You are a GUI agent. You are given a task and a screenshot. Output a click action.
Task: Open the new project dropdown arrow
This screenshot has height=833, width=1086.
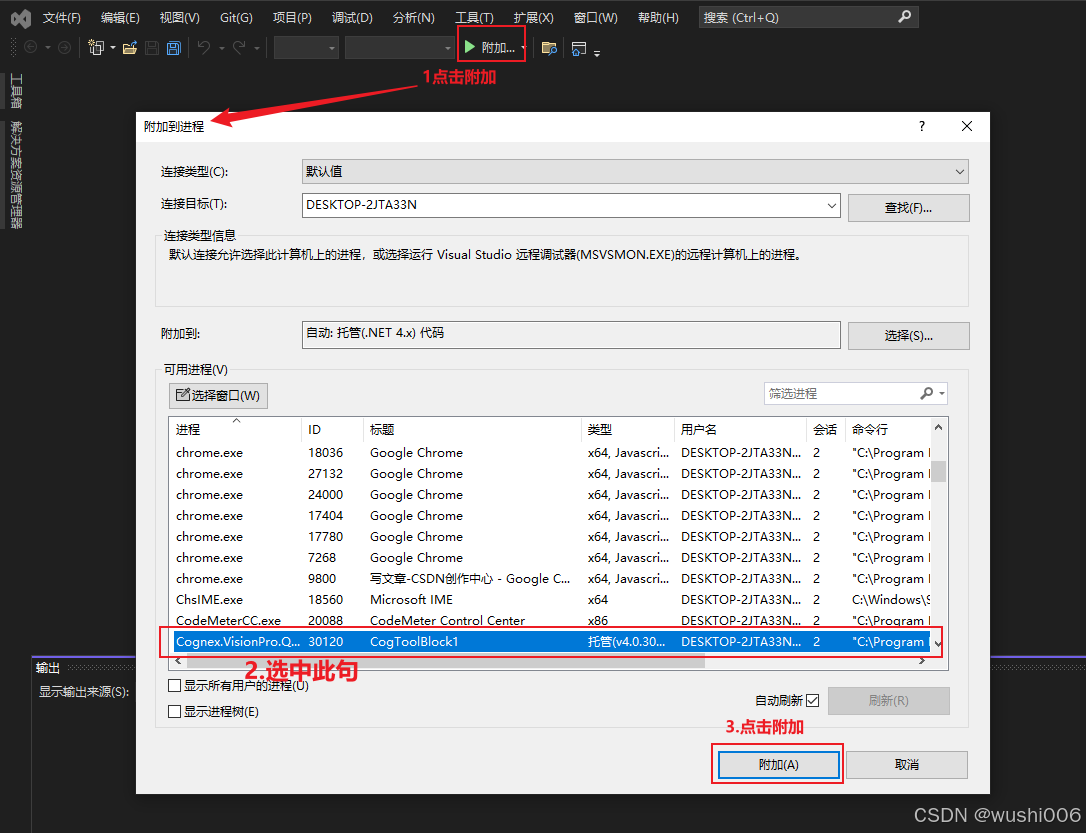(113, 48)
